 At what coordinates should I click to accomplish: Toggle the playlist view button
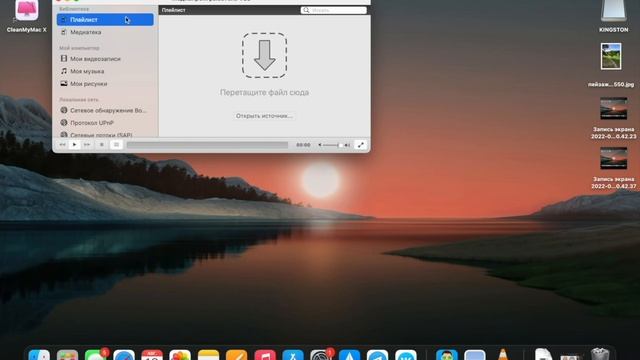click(116, 144)
